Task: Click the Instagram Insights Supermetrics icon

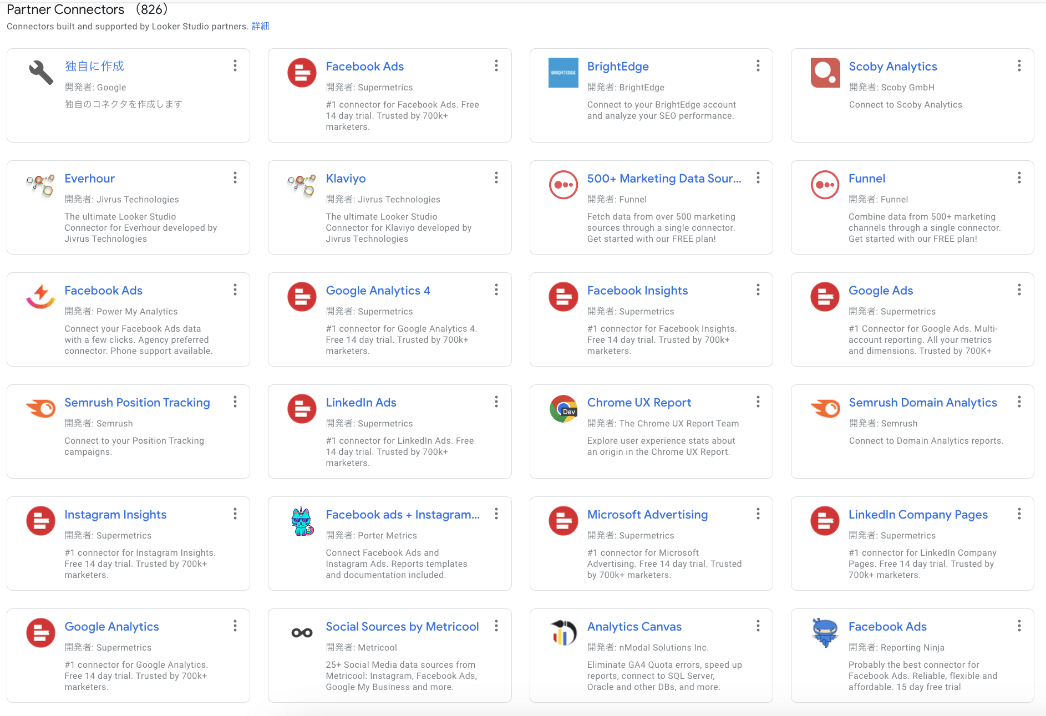Action: coord(41,521)
